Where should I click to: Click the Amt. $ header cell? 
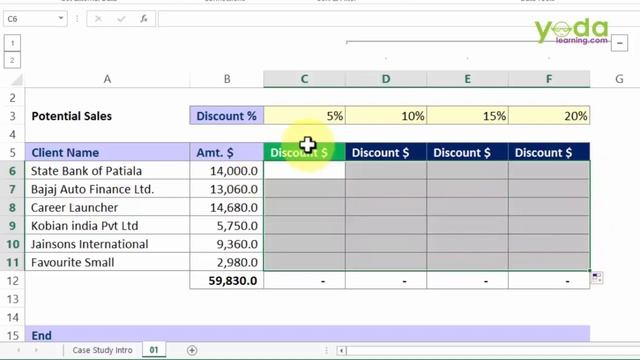(x=227, y=152)
